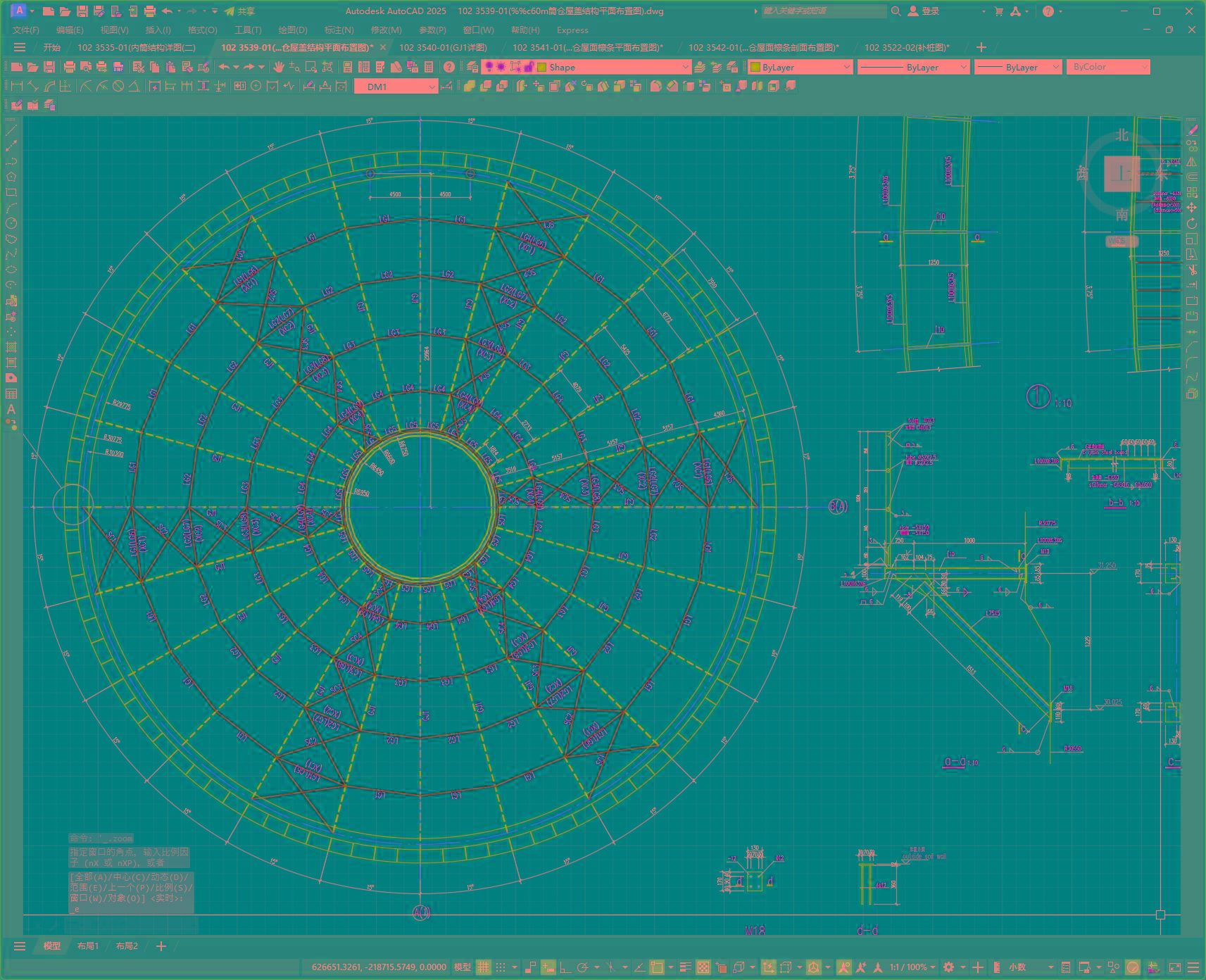Switch to the 102 3540-01(GJ1详图) tab

click(443, 47)
